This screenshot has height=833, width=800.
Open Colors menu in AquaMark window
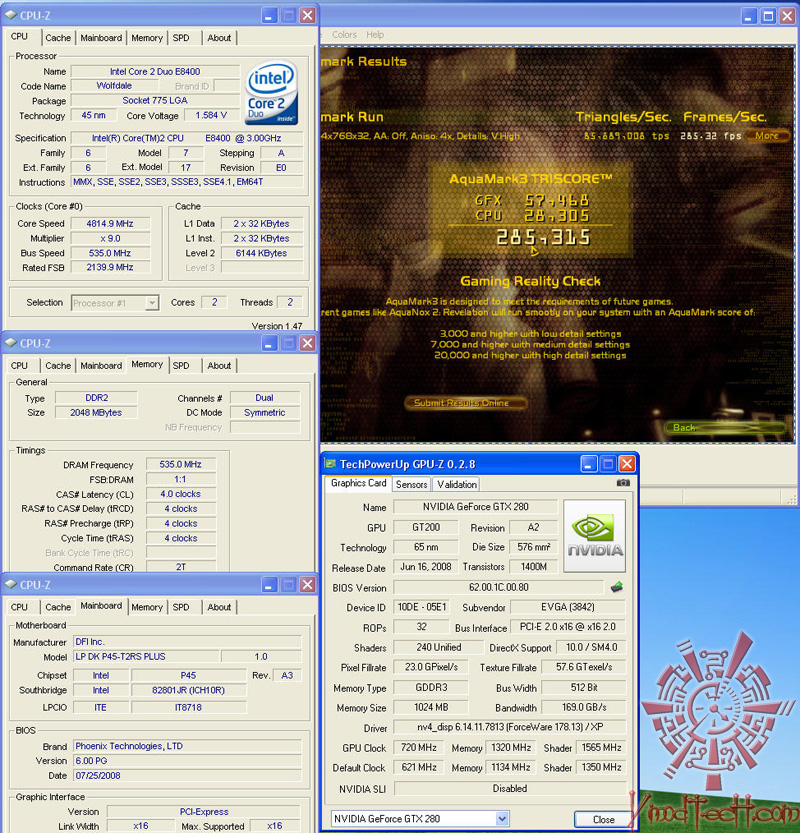(344, 35)
